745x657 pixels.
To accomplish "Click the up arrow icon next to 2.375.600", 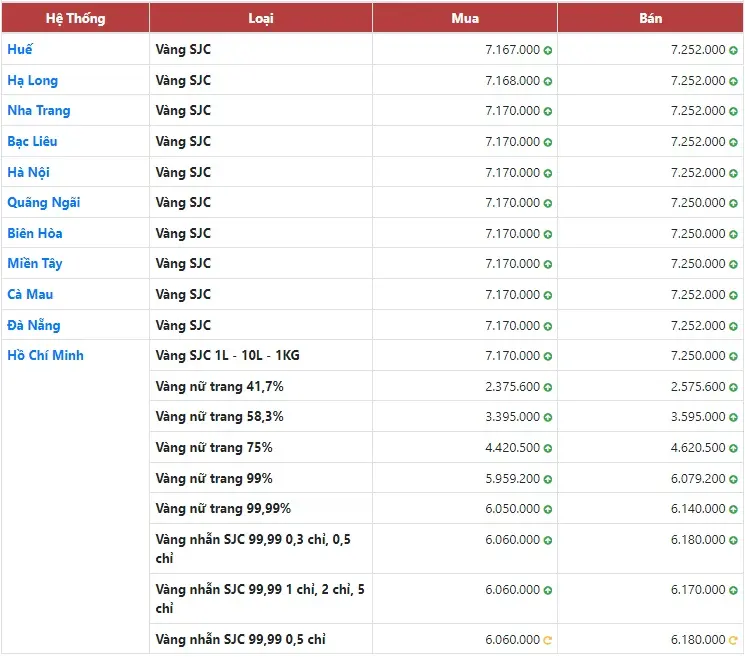I will coord(549,387).
